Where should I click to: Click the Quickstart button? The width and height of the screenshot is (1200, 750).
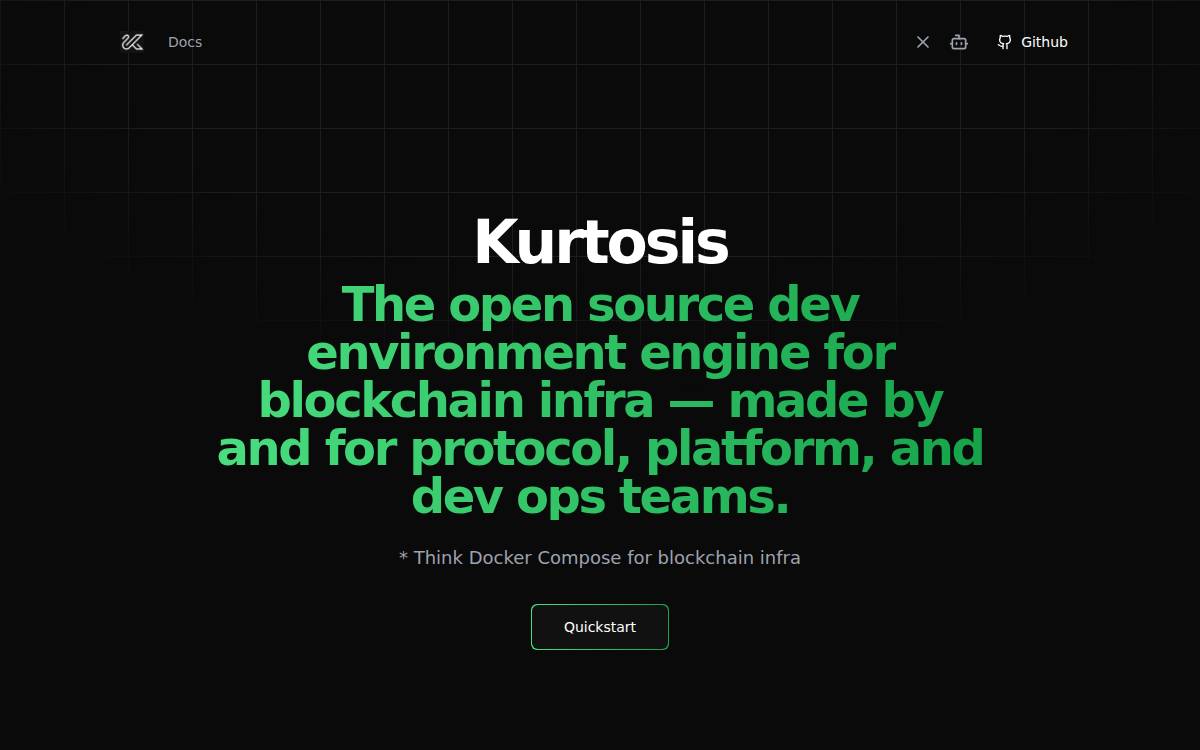[600, 627]
